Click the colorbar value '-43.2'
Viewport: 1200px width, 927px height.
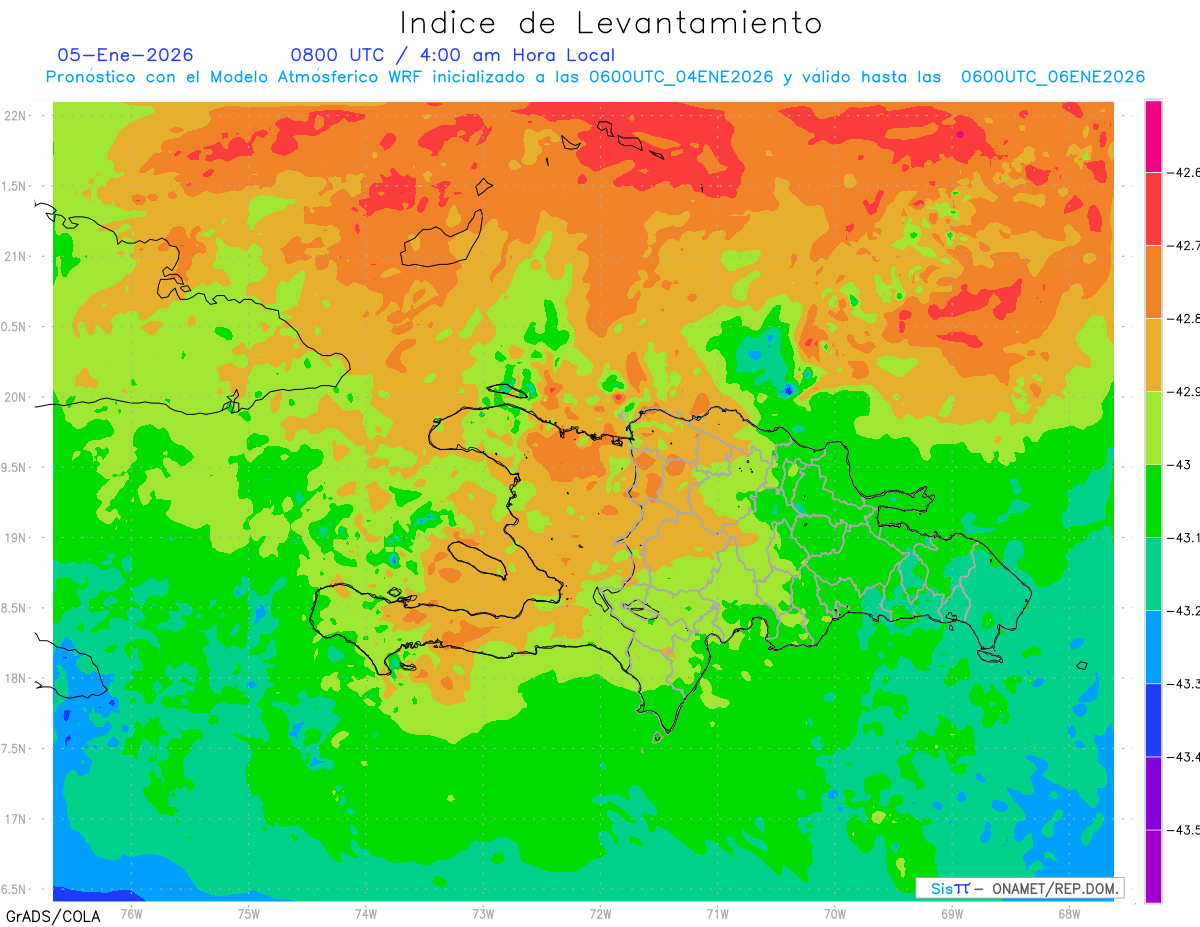(x=1184, y=611)
